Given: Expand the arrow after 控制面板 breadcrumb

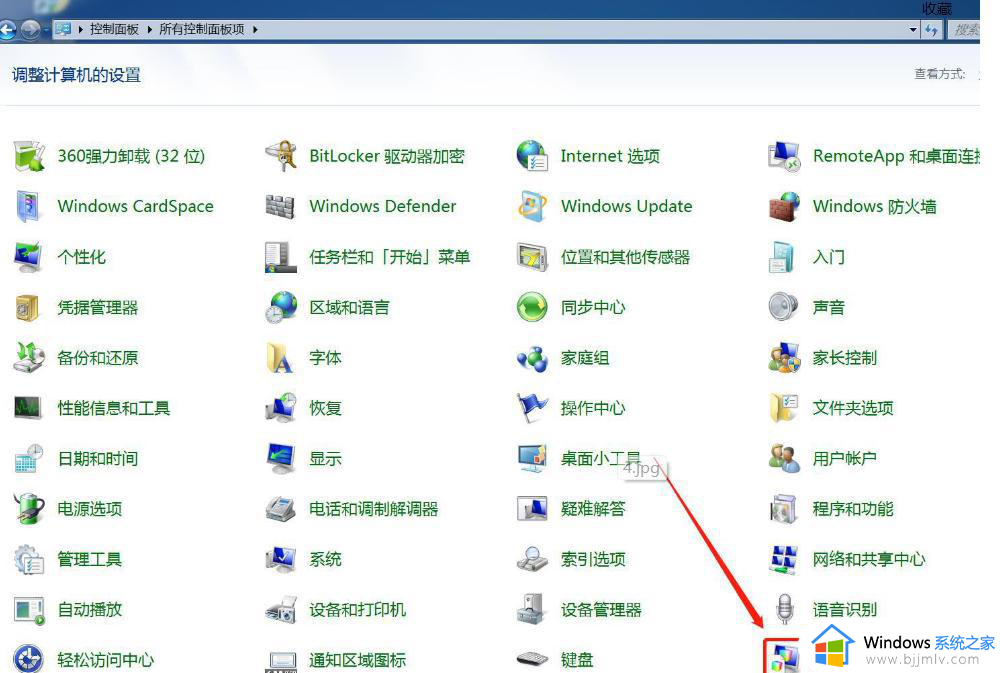Looking at the screenshot, I should [x=149, y=30].
